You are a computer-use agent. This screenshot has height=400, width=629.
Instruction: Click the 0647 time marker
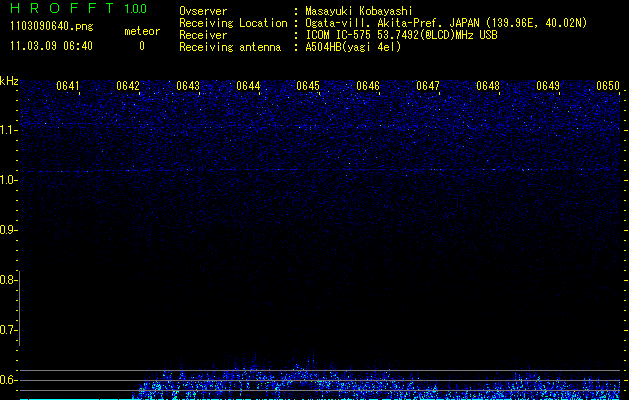point(428,86)
